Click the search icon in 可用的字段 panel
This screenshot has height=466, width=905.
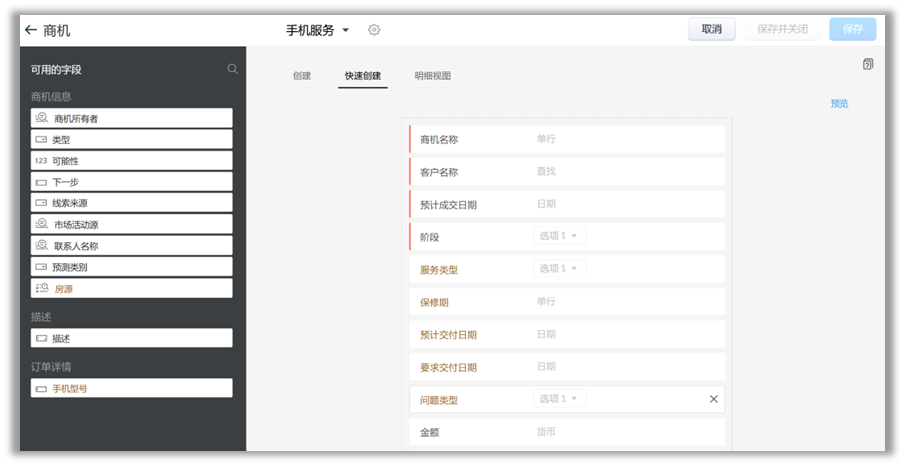pos(233,69)
